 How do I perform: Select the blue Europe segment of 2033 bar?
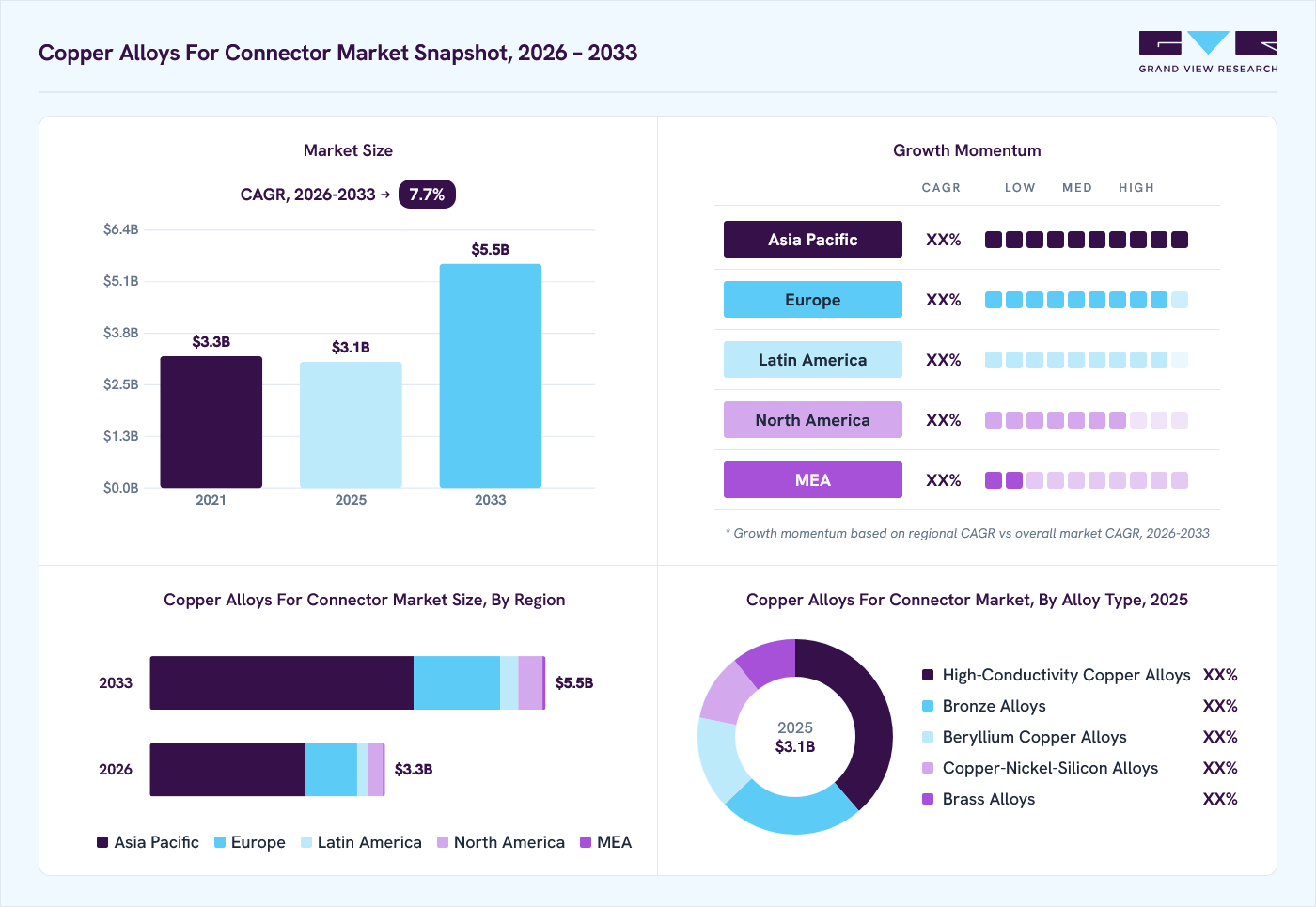tap(457, 682)
